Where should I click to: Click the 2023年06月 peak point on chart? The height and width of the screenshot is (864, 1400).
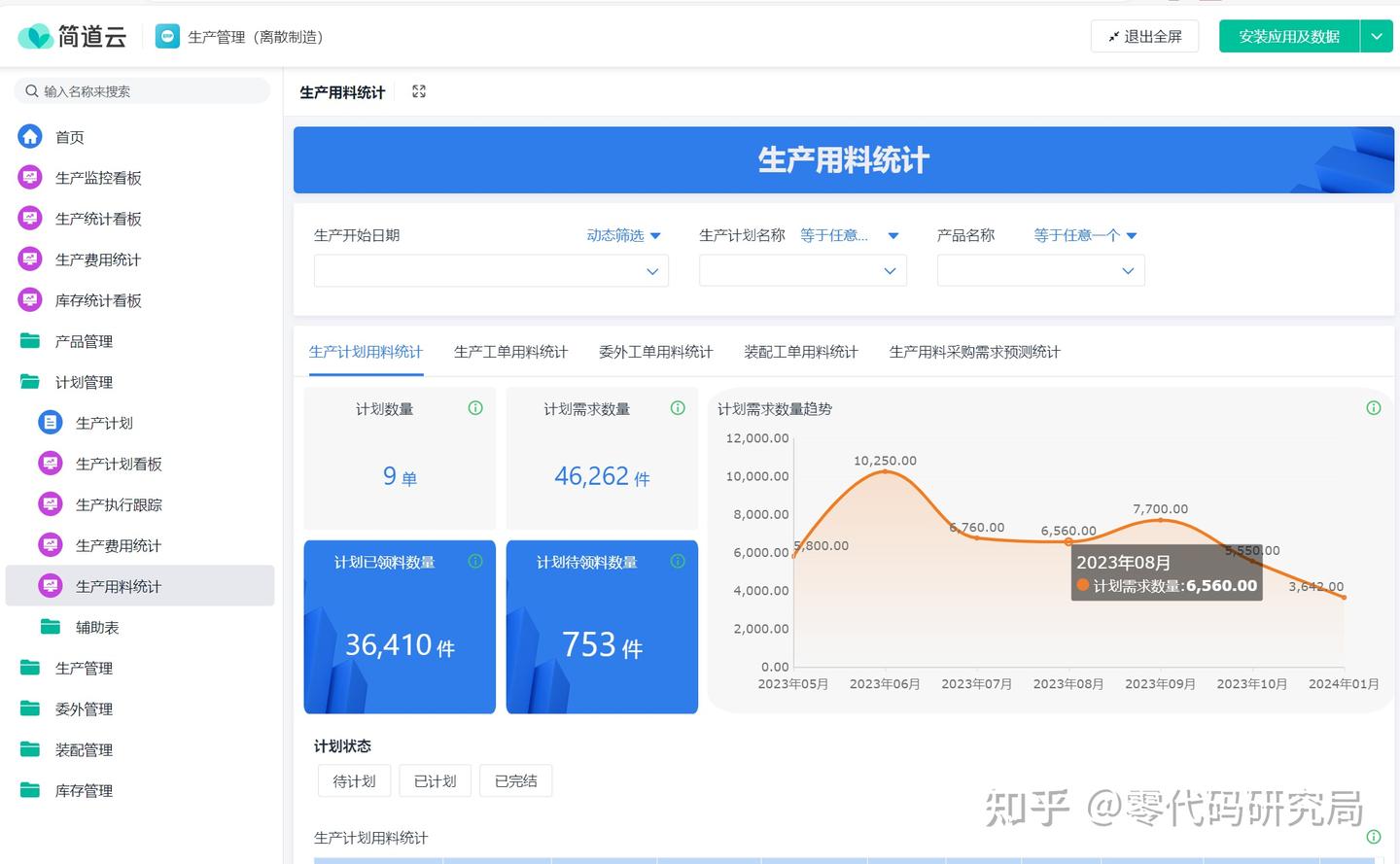(885, 471)
